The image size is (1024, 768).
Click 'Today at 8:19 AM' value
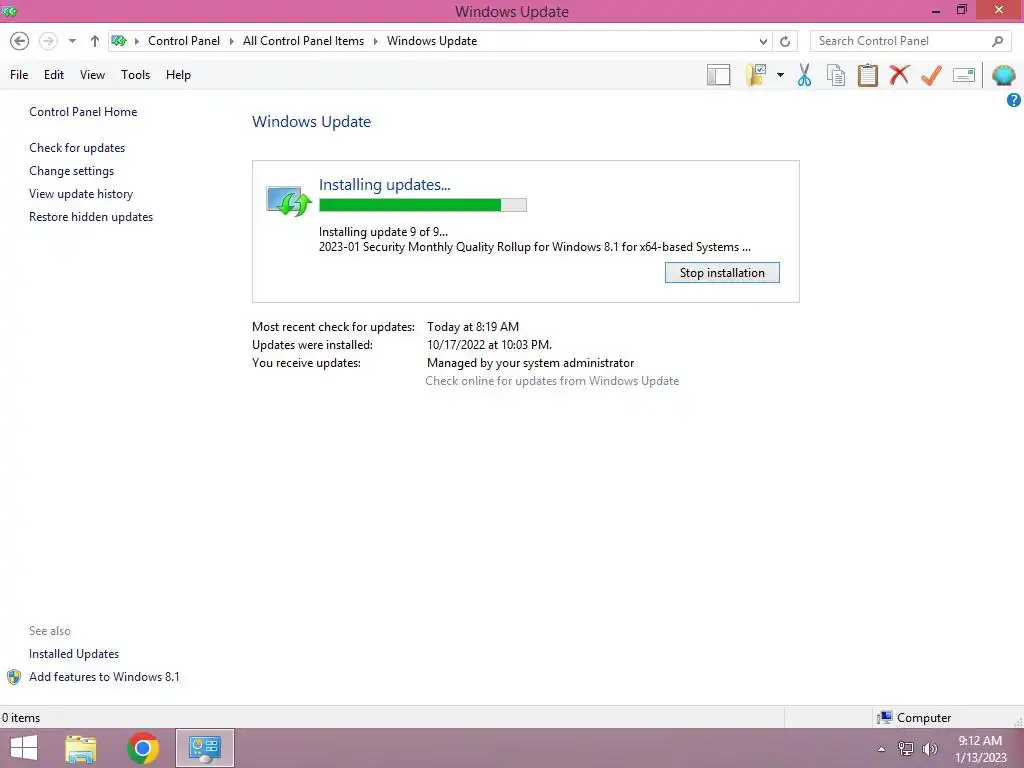pos(473,327)
